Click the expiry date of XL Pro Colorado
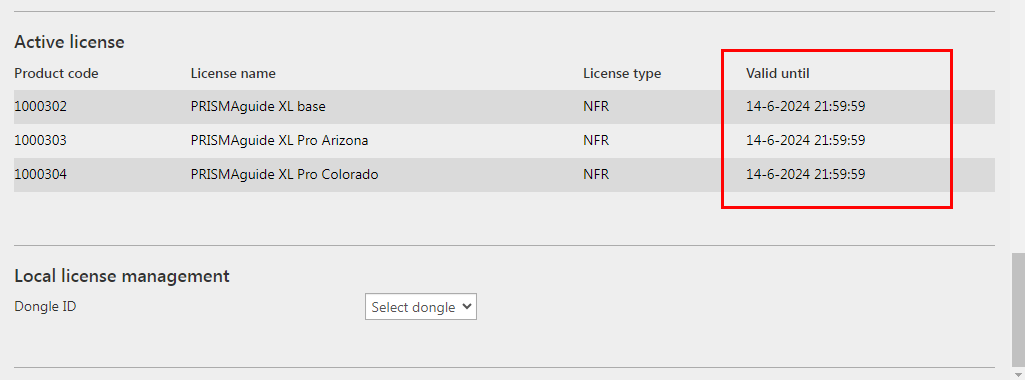This screenshot has height=380, width=1025. click(805, 175)
